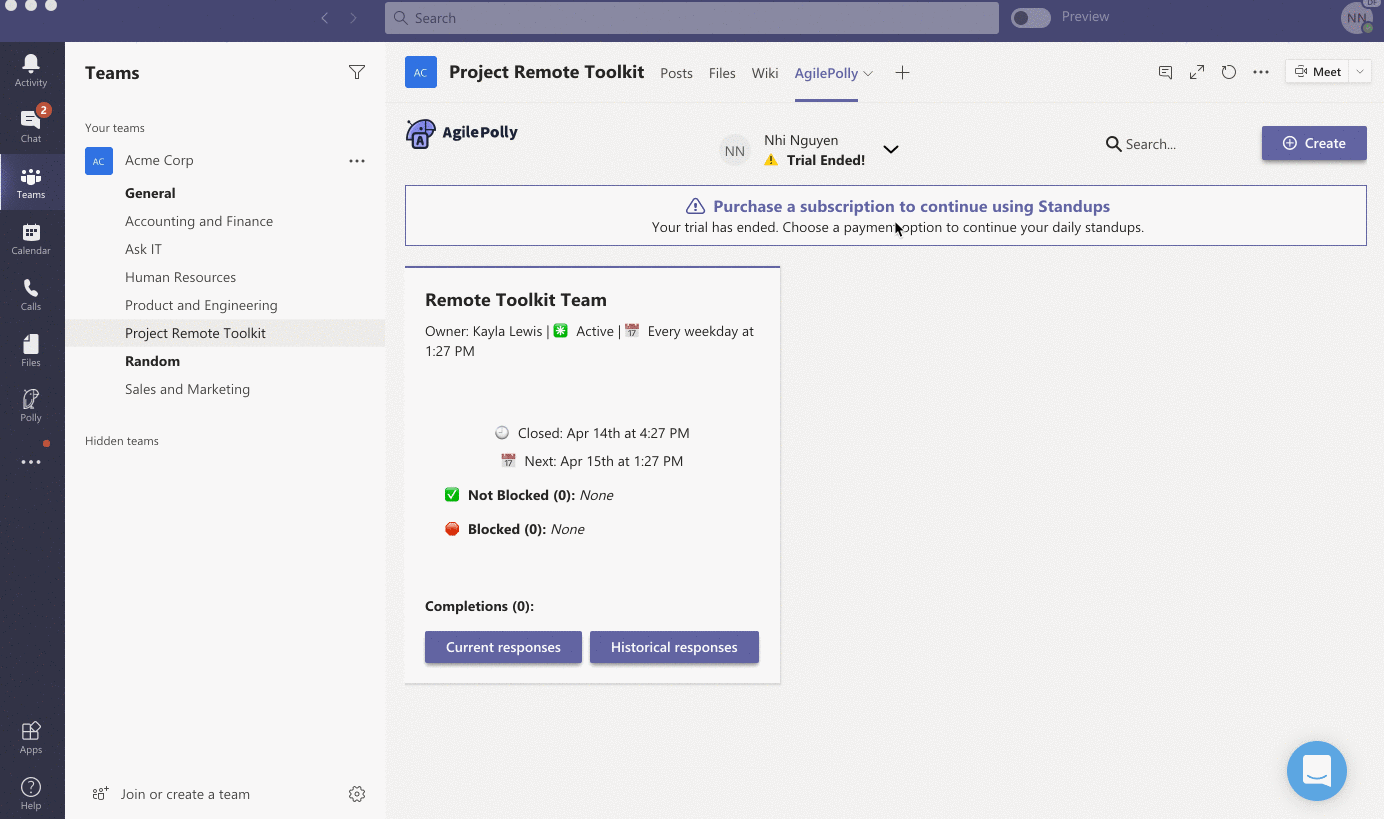The height and width of the screenshot is (819, 1384).
Task: Click the AC channel avatar in header
Action: coord(421,72)
